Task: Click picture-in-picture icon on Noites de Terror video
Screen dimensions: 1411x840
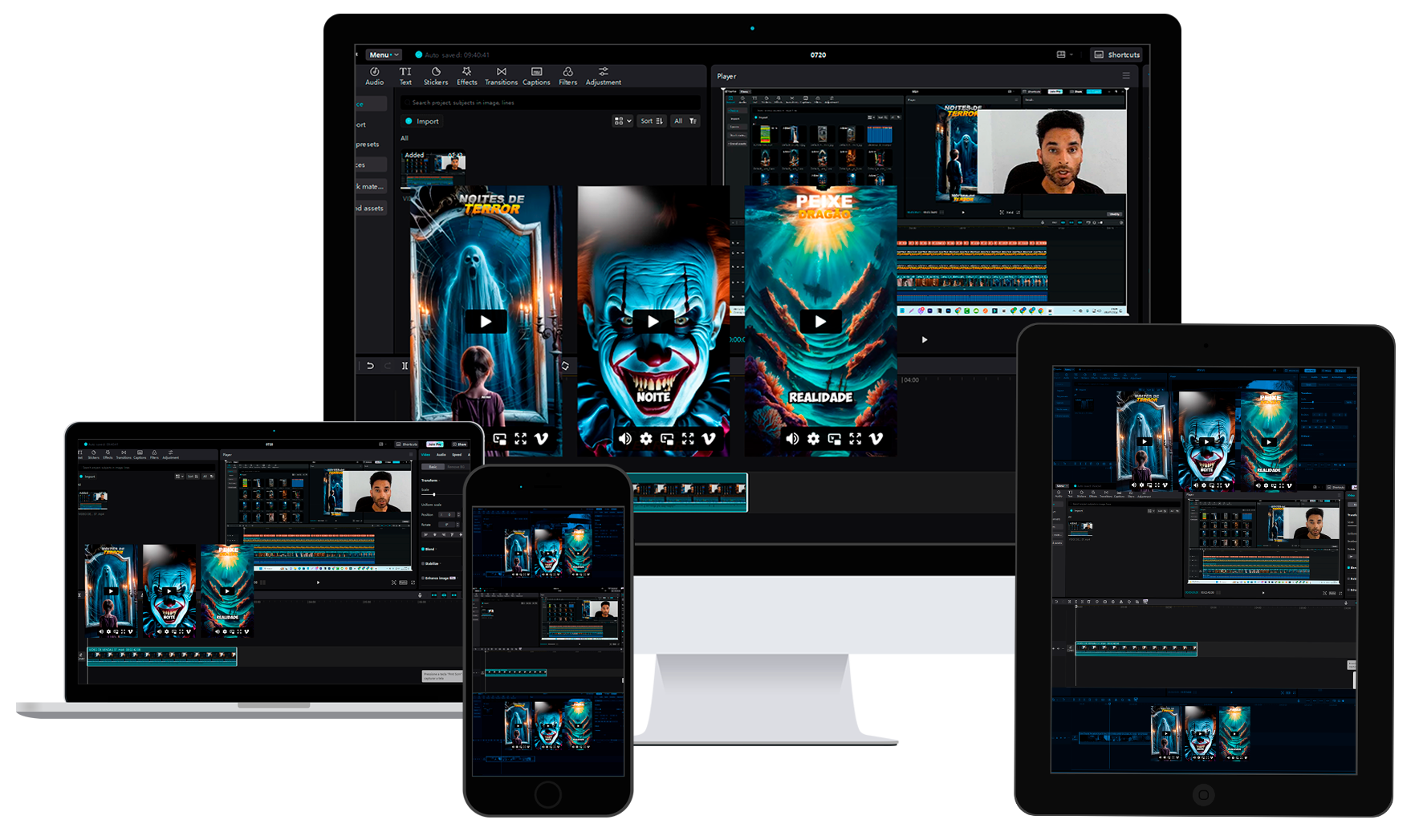Action: point(500,439)
